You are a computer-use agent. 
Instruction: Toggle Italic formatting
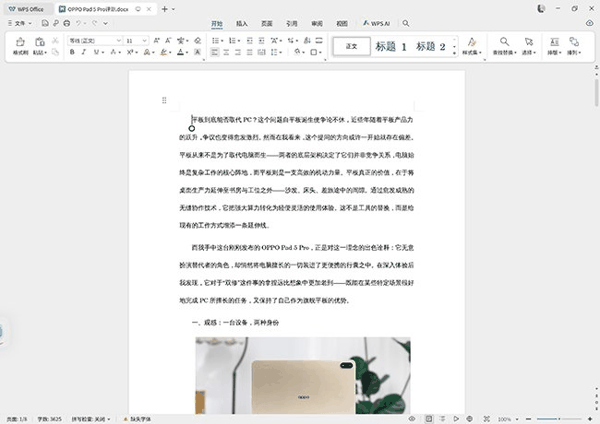82,54
